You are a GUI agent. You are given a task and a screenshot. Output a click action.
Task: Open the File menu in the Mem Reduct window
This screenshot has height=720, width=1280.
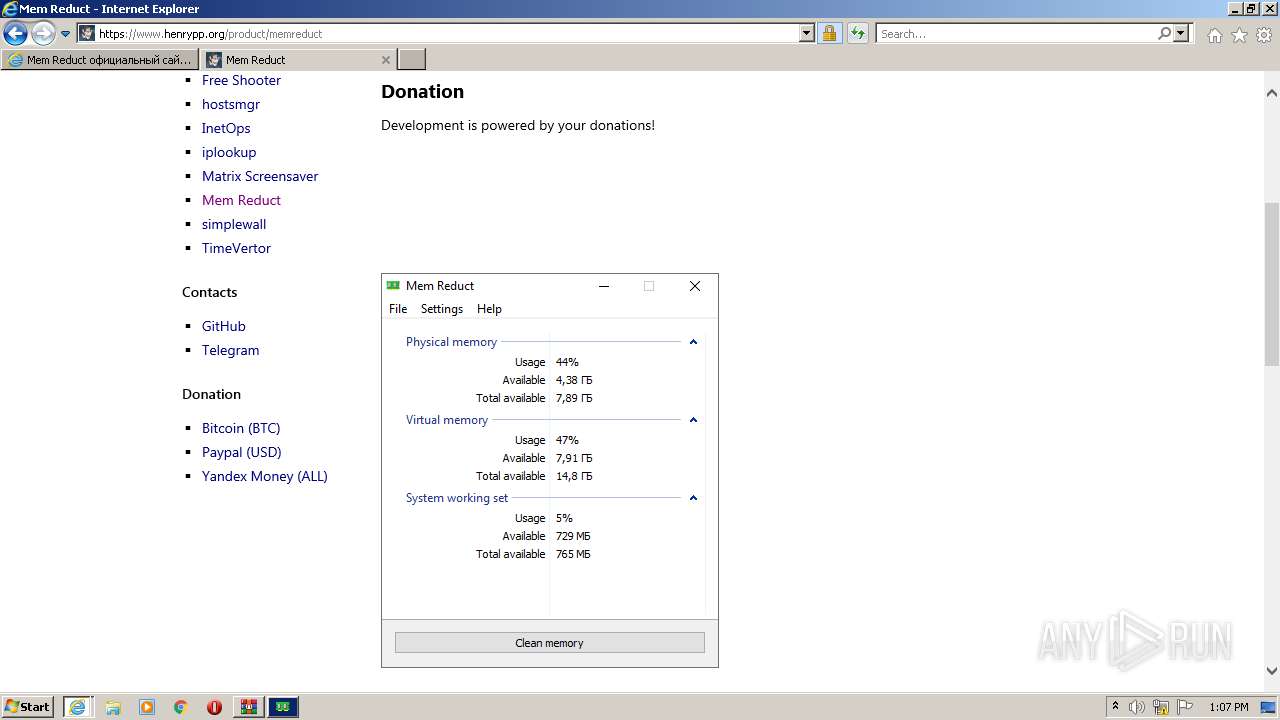(x=398, y=309)
